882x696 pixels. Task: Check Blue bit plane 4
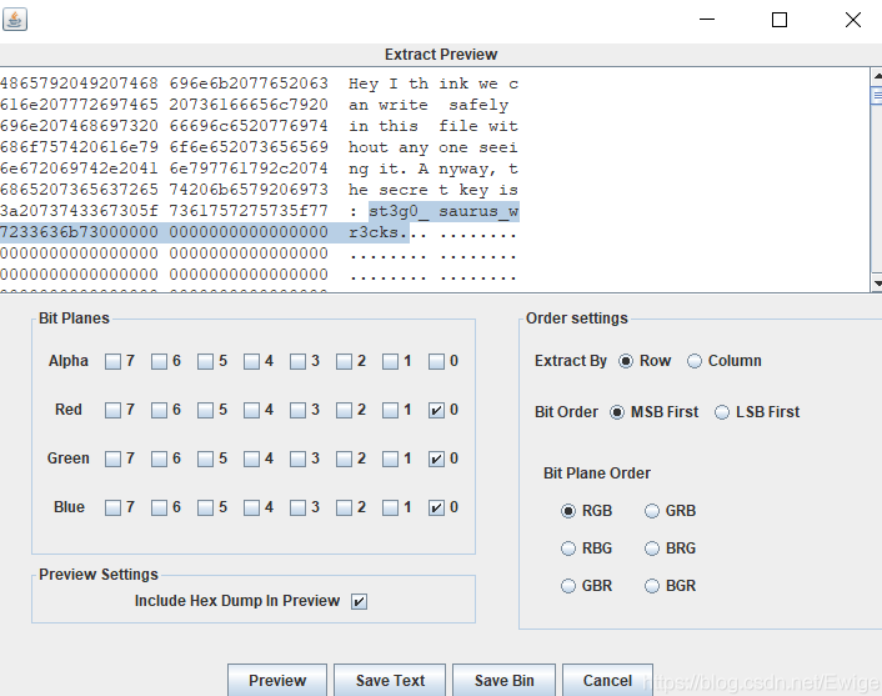[x=251, y=508]
